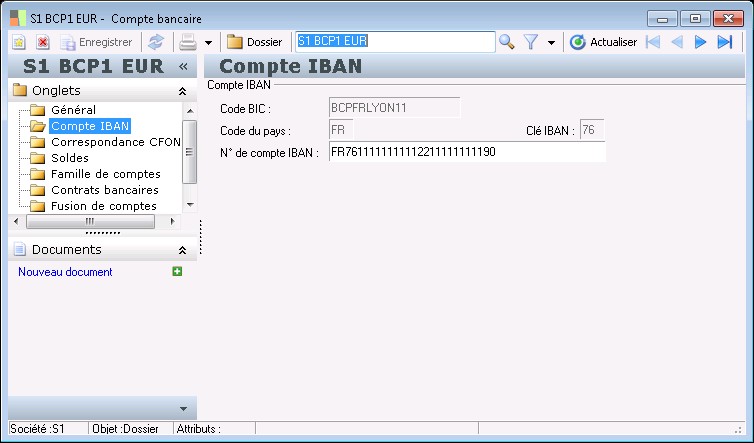Click the Soldes folder icon
Viewport: 754px width, 443px height.
click(38, 158)
